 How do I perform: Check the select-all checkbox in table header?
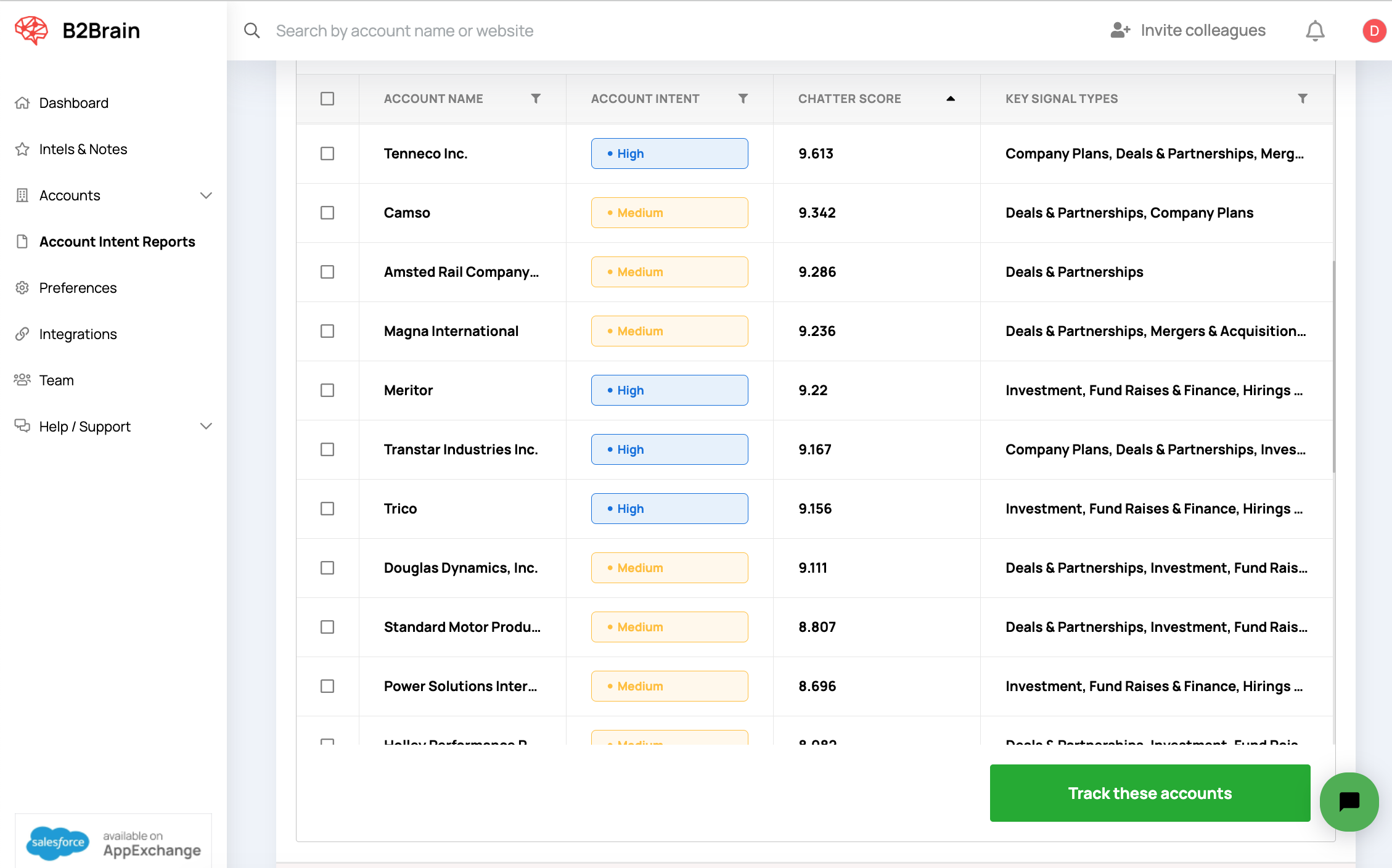point(327,98)
